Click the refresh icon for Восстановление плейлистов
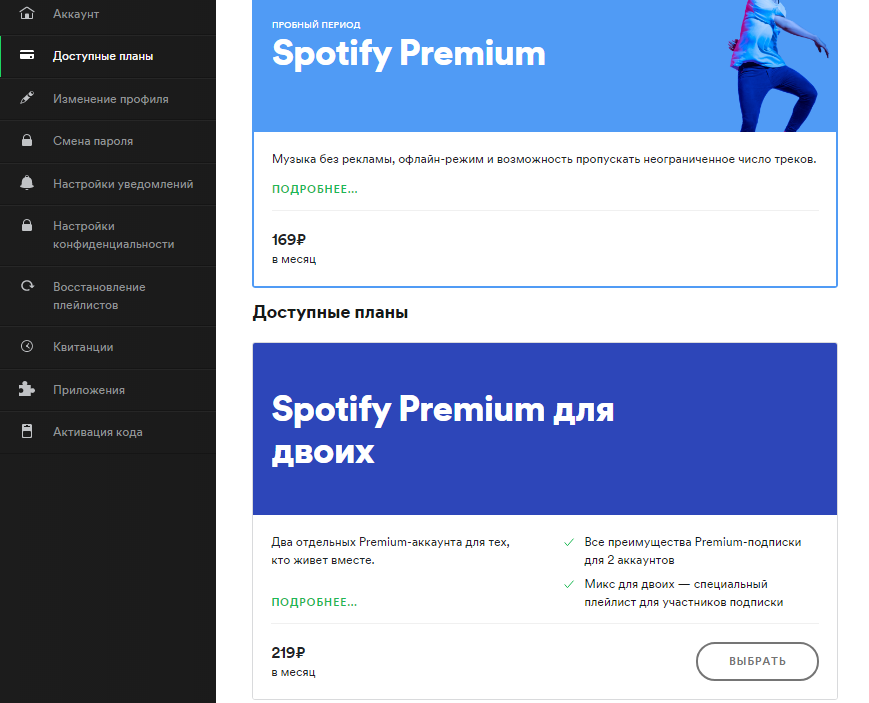The width and height of the screenshot is (869, 703). coord(27,286)
